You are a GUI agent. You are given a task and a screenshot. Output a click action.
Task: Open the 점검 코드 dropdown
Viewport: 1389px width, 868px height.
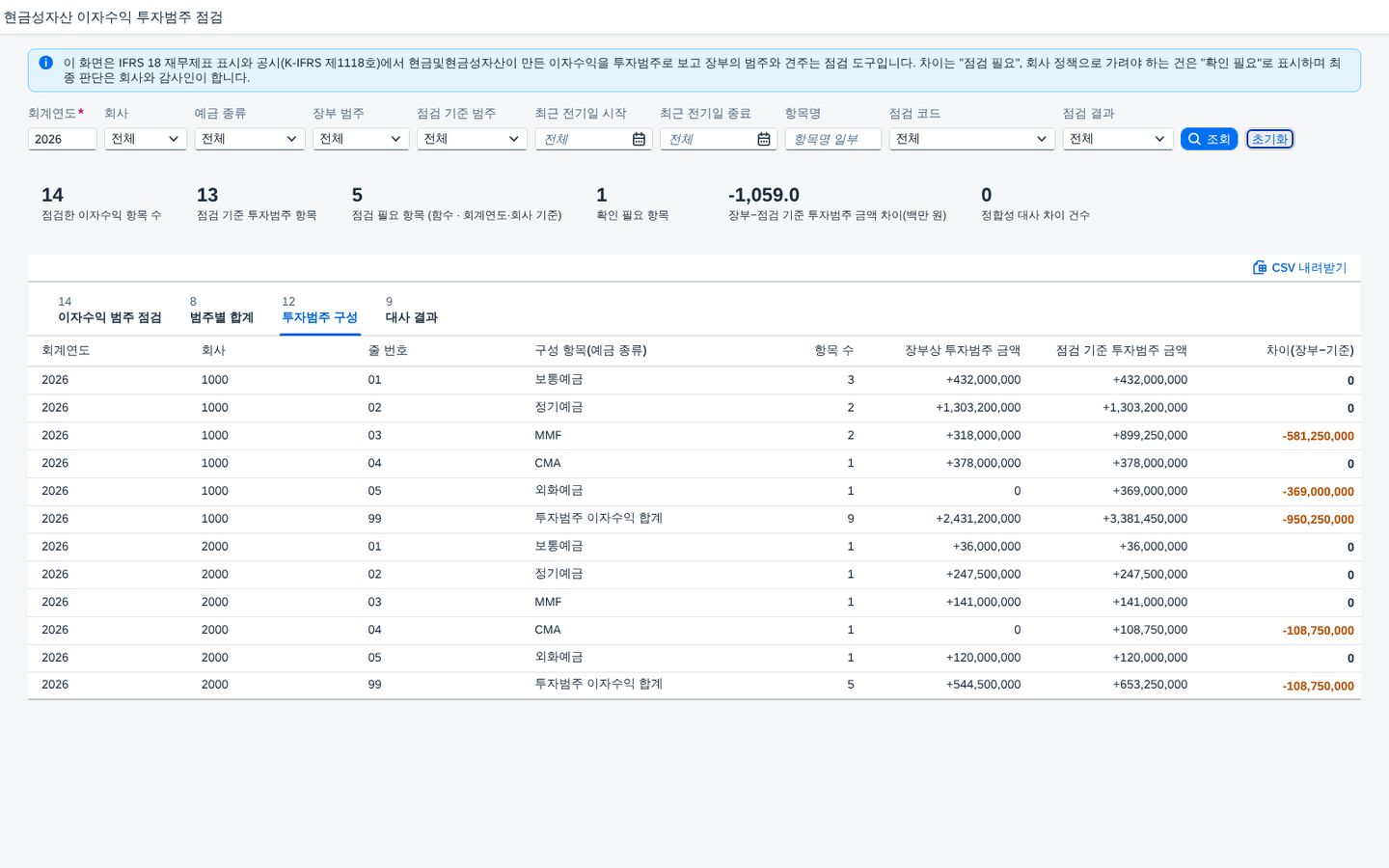pos(972,139)
